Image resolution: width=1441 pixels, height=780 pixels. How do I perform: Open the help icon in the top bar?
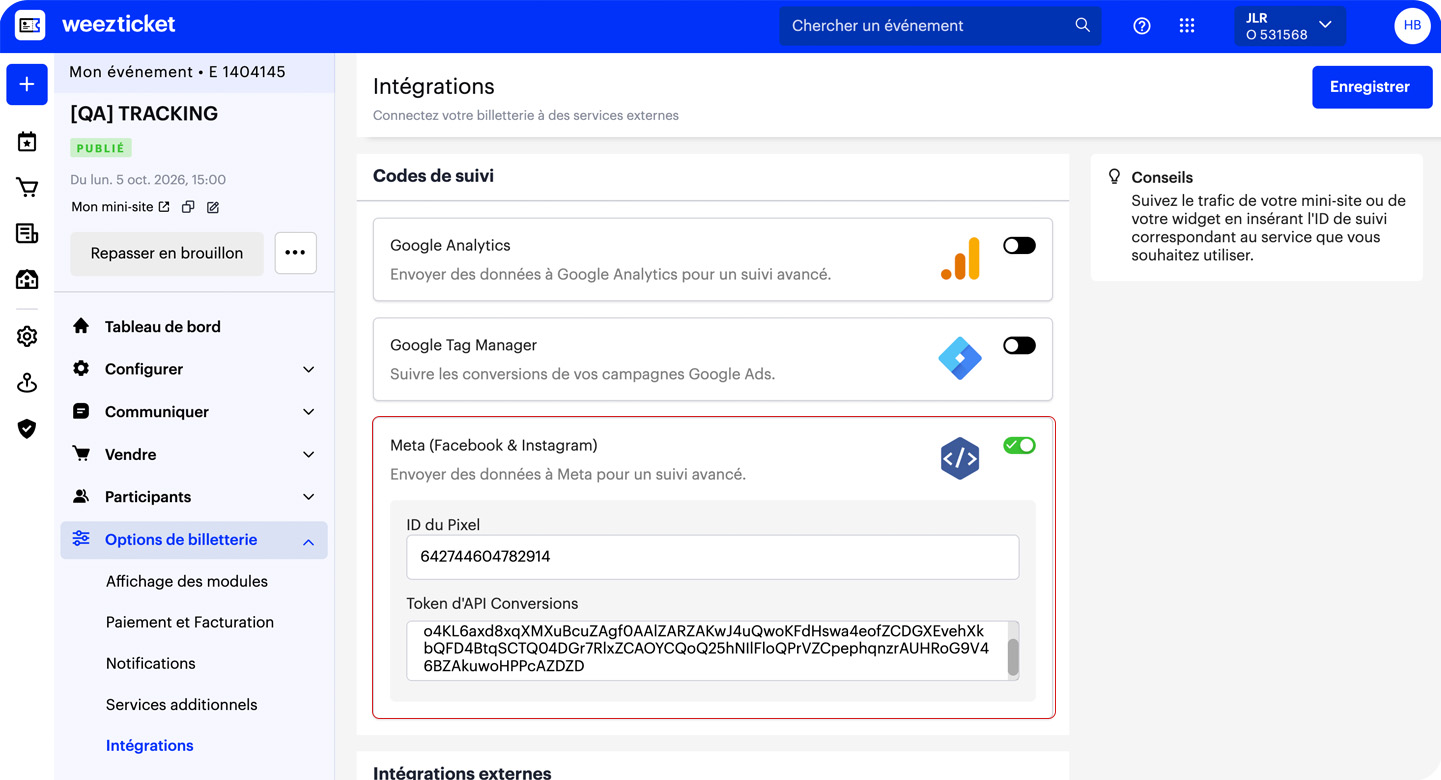[1141, 25]
